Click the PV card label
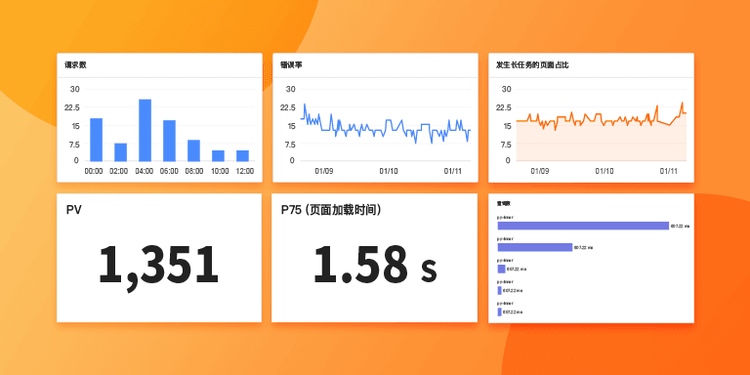Viewport: 750px width, 375px height. point(74,210)
